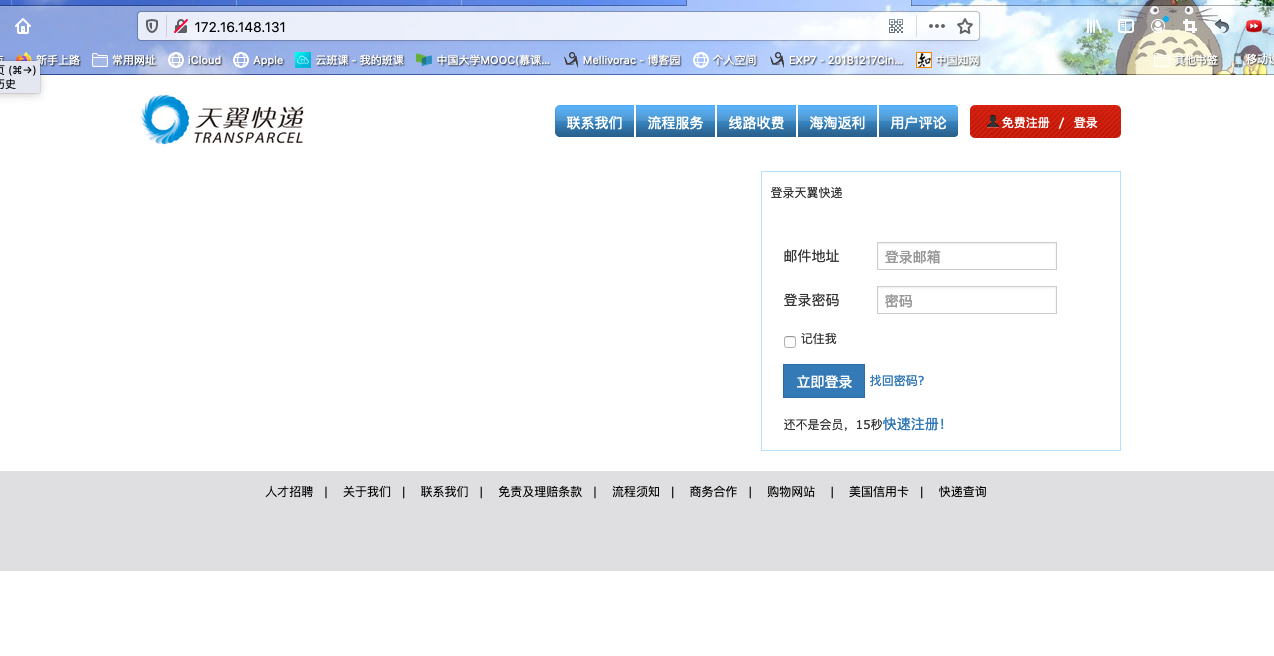Select 海淘返利 in the navigation bar
1274x656 pixels.
(x=837, y=122)
